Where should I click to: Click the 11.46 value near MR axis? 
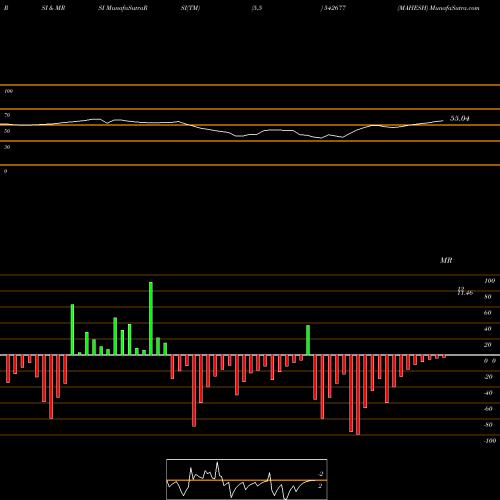pyautogui.click(x=465, y=293)
